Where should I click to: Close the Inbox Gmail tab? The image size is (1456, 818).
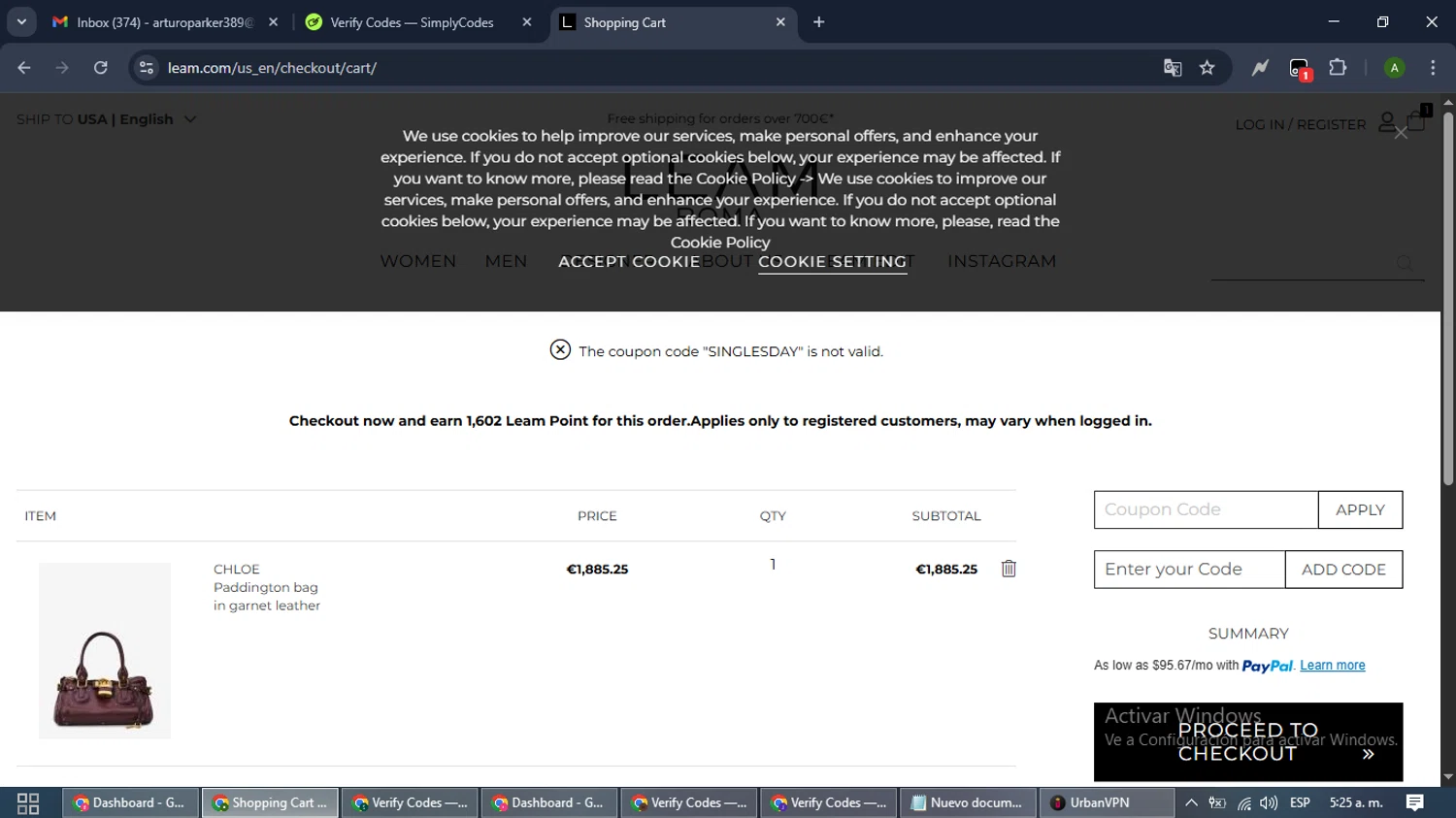(273, 22)
